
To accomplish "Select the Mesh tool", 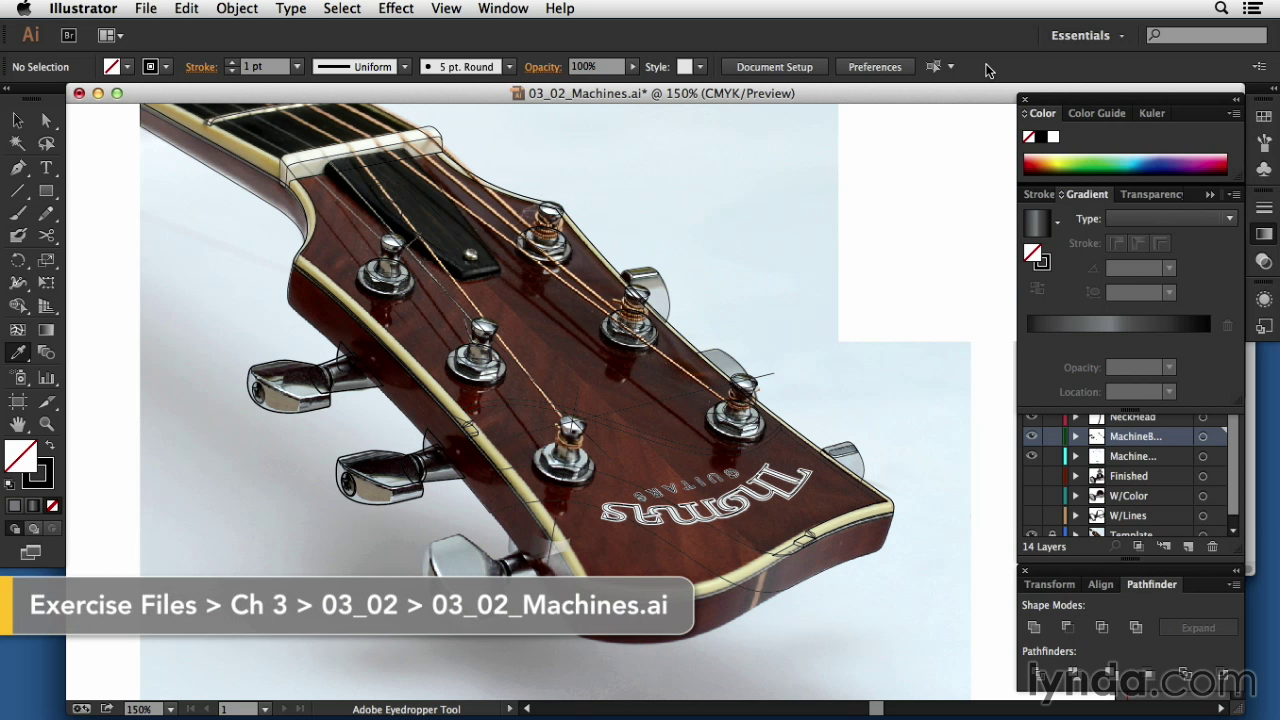I will (x=18, y=330).
